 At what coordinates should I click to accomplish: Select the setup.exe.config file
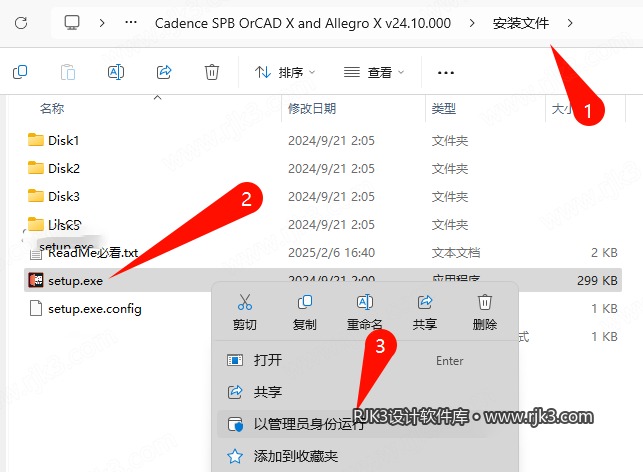coord(95,309)
